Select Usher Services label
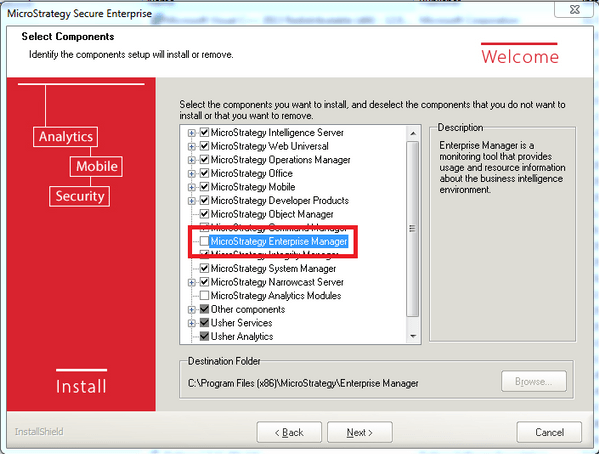The image size is (599, 454). (241, 323)
